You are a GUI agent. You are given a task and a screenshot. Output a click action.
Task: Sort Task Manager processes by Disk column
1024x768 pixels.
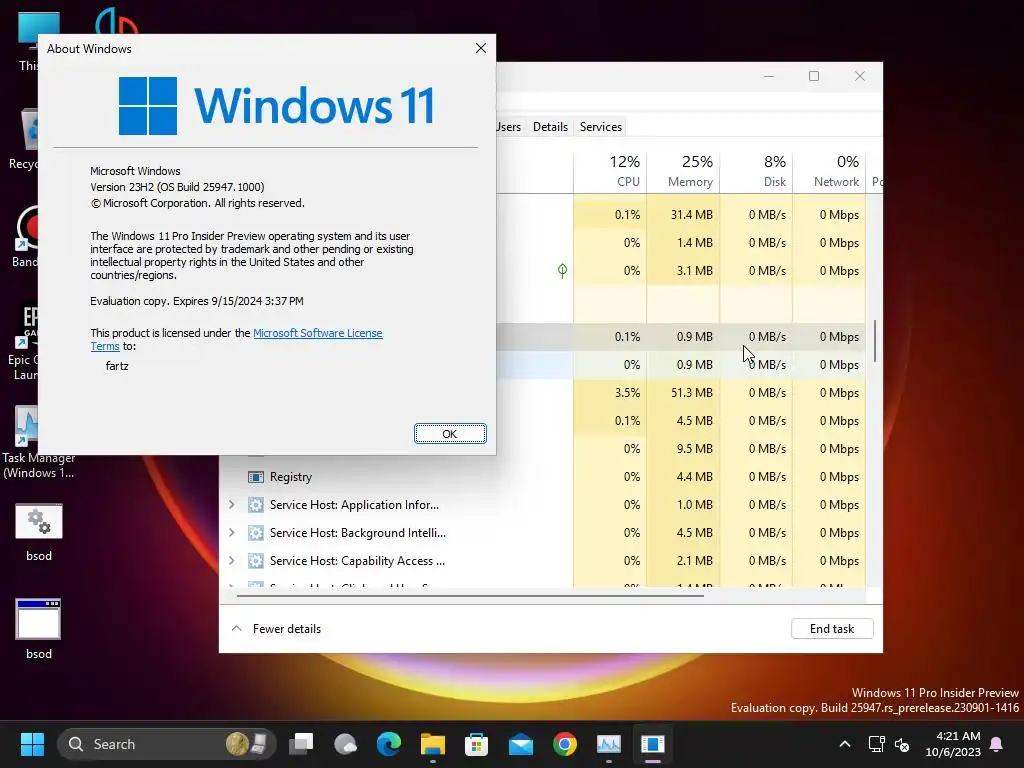756,171
